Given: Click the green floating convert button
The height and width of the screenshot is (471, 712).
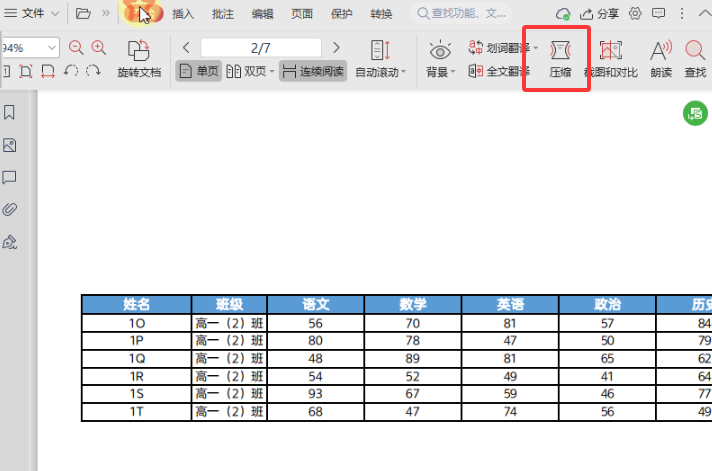Looking at the screenshot, I should tap(695, 113).
